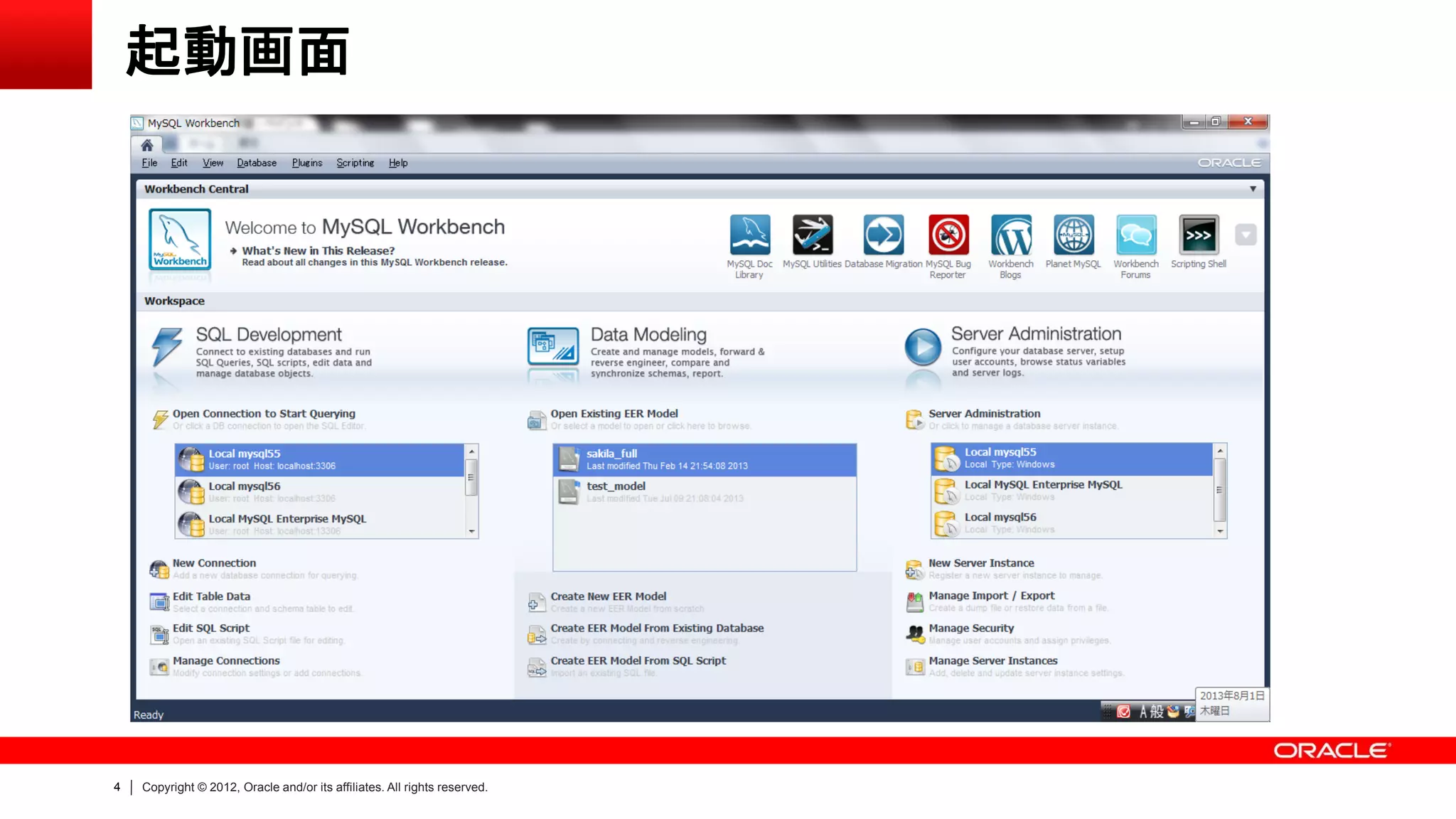Open the Workbench Forums icon
This screenshot has height=819, width=1456.
pyautogui.click(x=1136, y=235)
